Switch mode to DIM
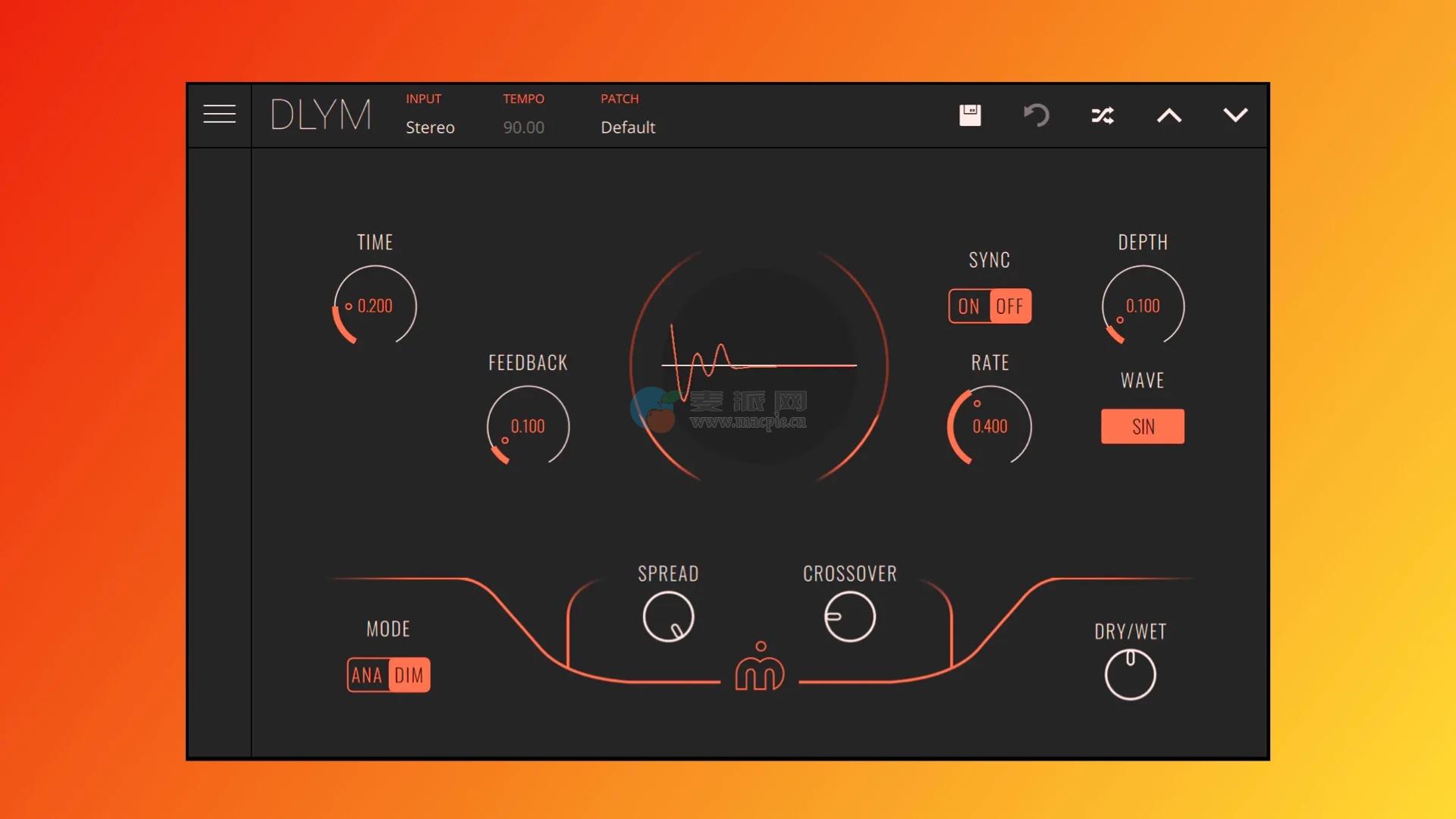The image size is (1456, 819). (x=409, y=675)
